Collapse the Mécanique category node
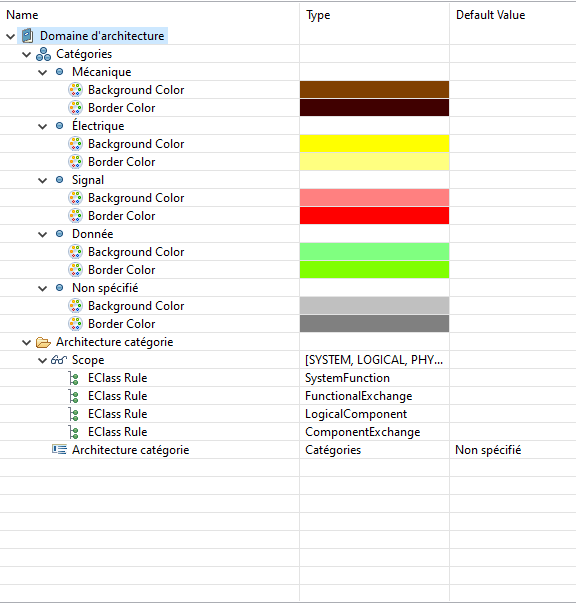Image resolution: width=576 pixels, height=603 pixels. point(43,72)
